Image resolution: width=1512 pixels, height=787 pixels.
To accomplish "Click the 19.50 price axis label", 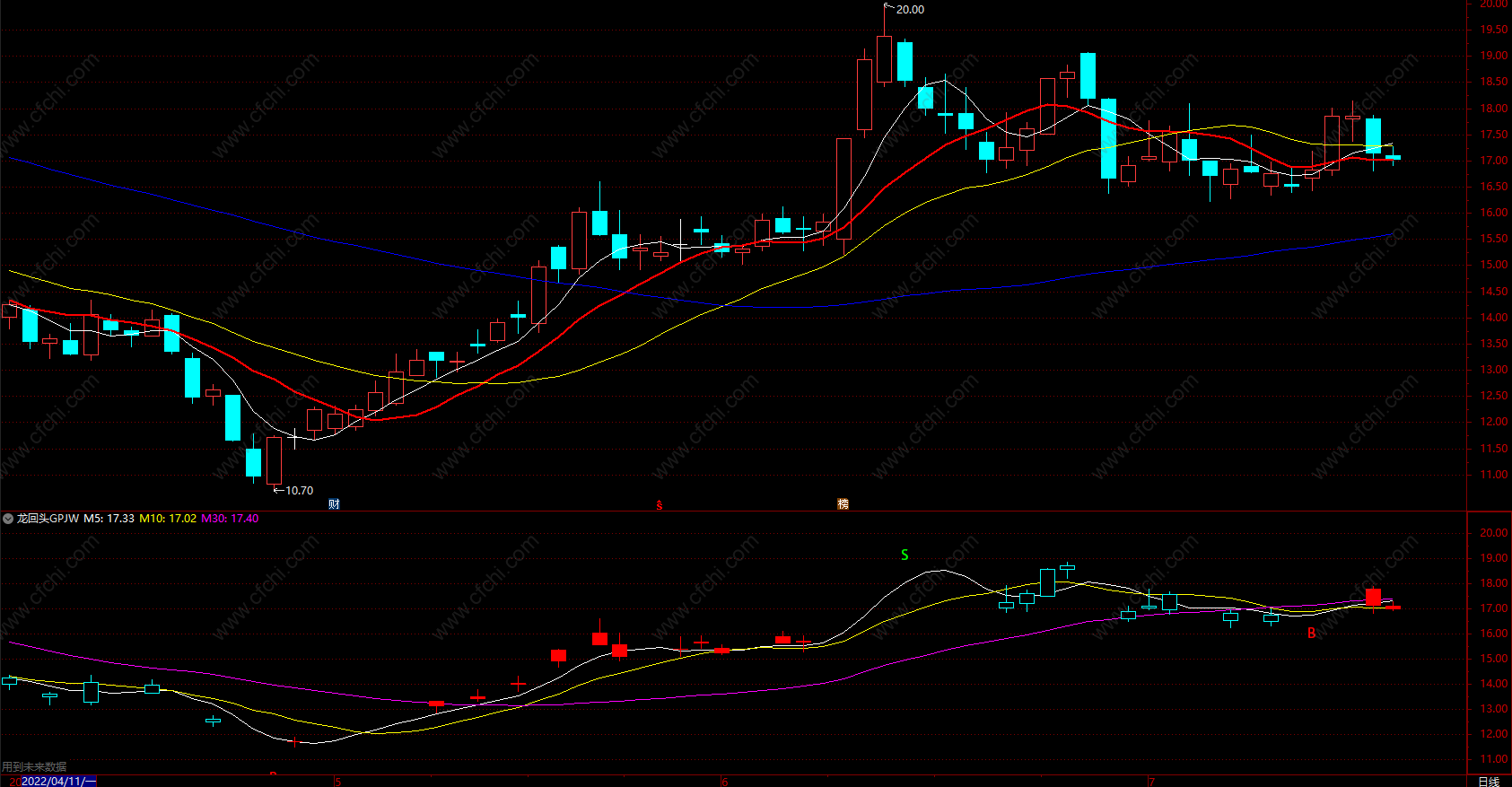I will pos(1494,30).
